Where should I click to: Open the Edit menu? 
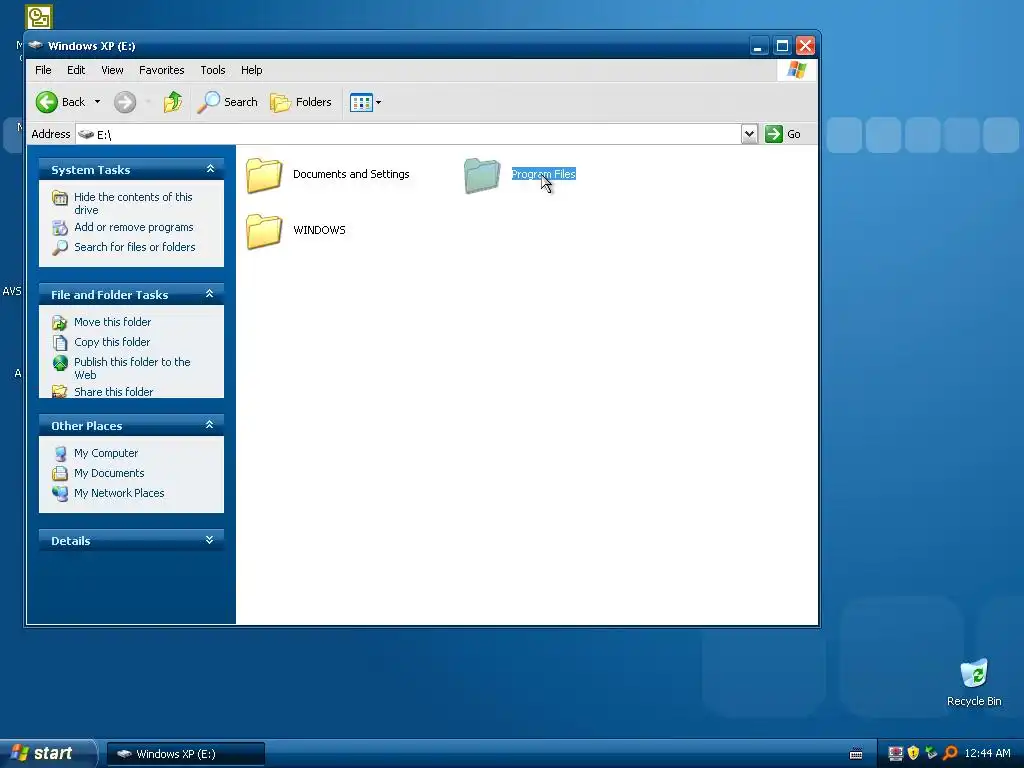tap(76, 70)
